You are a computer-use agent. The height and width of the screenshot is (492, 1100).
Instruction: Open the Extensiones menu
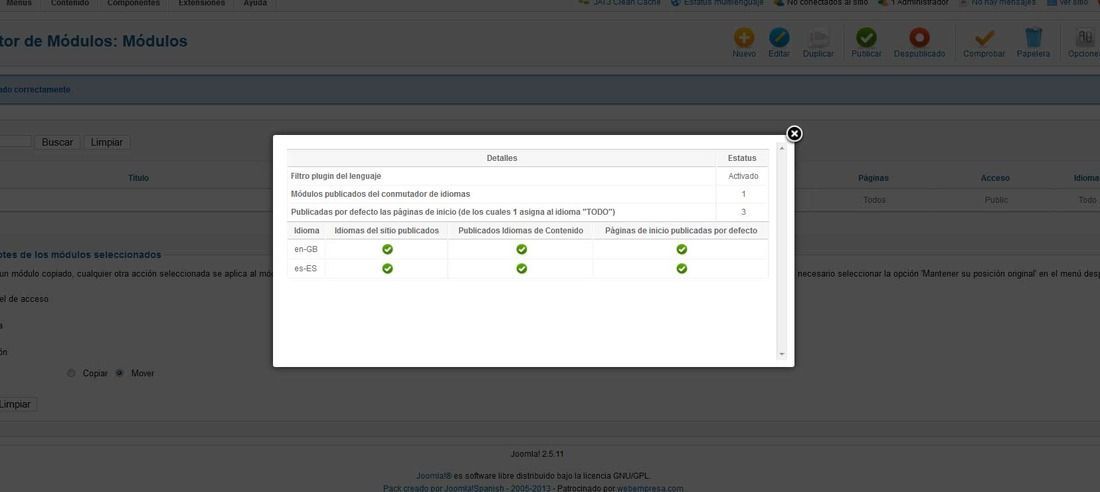pos(201,4)
